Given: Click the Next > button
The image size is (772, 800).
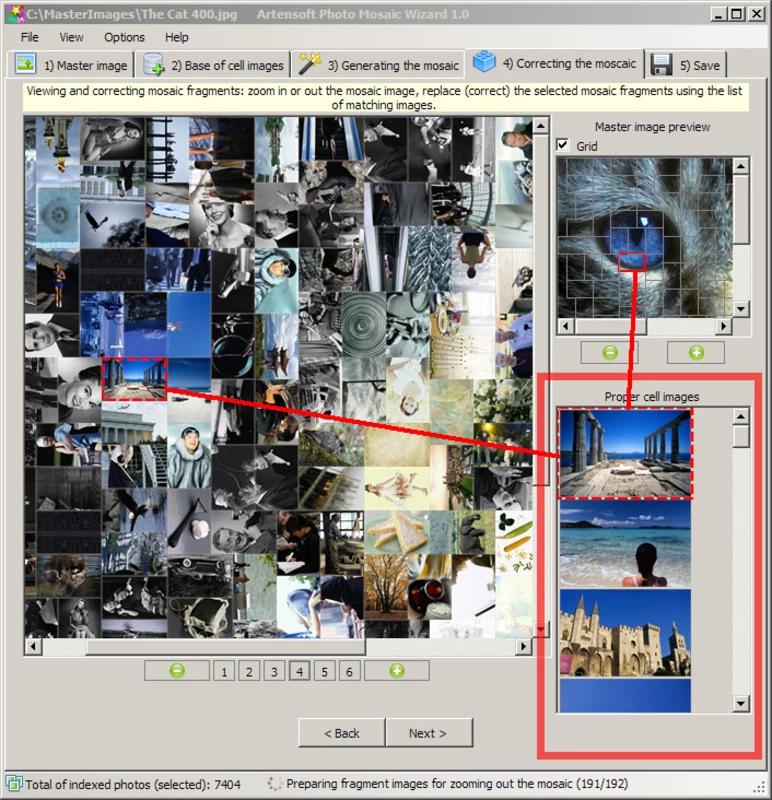Looking at the screenshot, I should point(428,733).
